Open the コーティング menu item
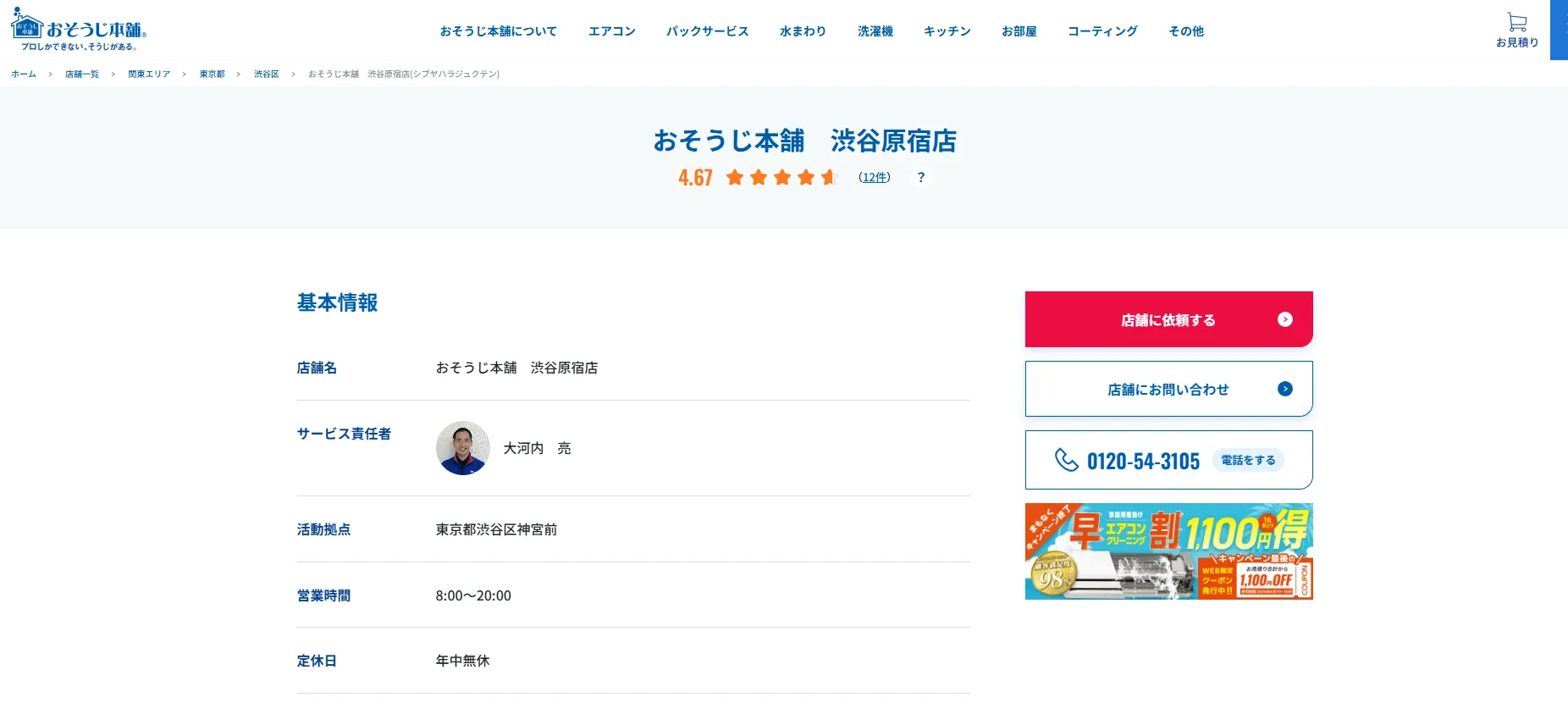The height and width of the screenshot is (714, 1568). click(x=1103, y=31)
